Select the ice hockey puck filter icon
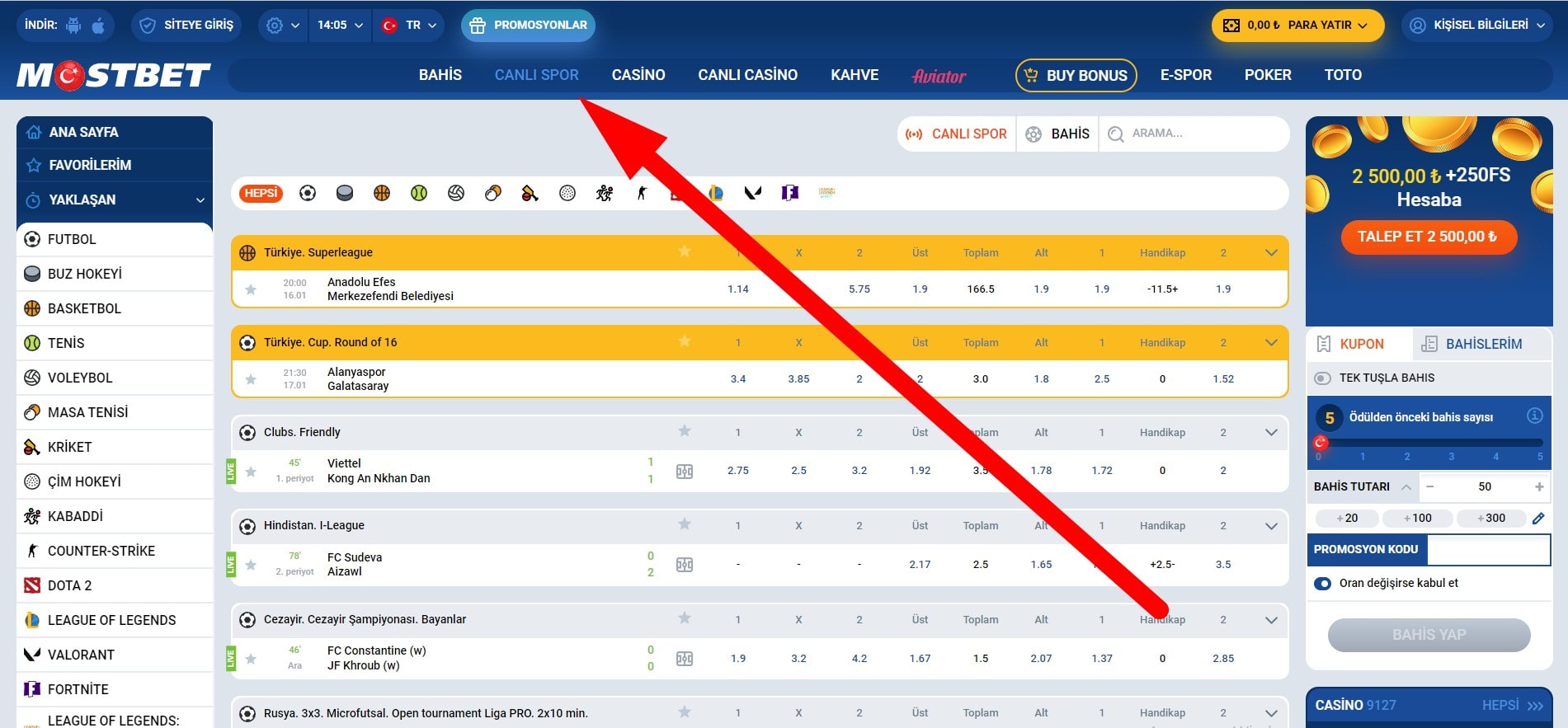 point(345,193)
